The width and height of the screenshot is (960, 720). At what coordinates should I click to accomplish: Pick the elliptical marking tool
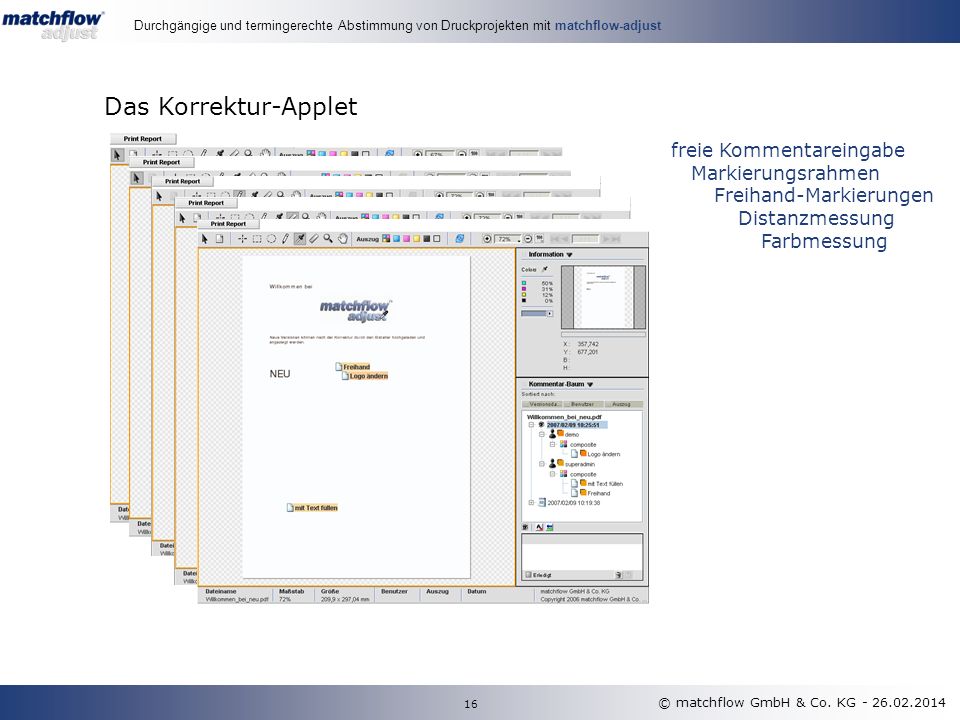(x=271, y=239)
